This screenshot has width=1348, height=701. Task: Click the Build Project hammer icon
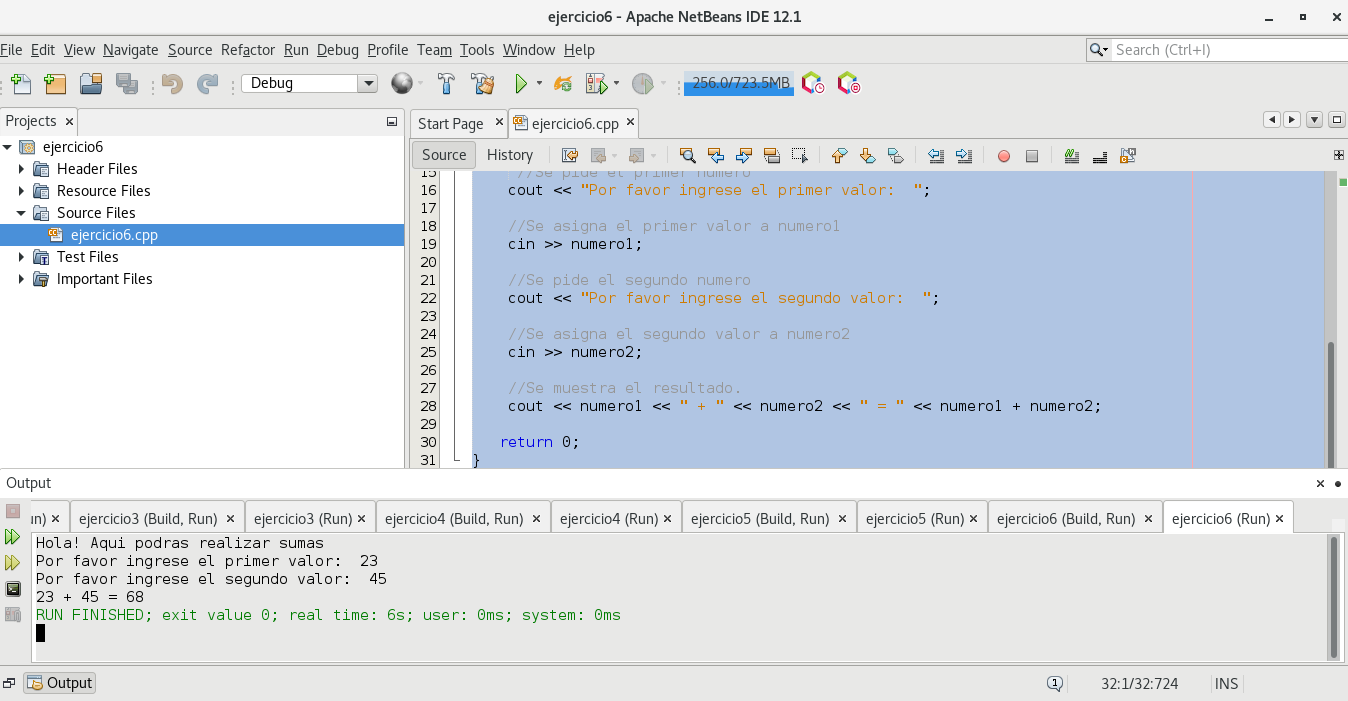[x=447, y=84]
